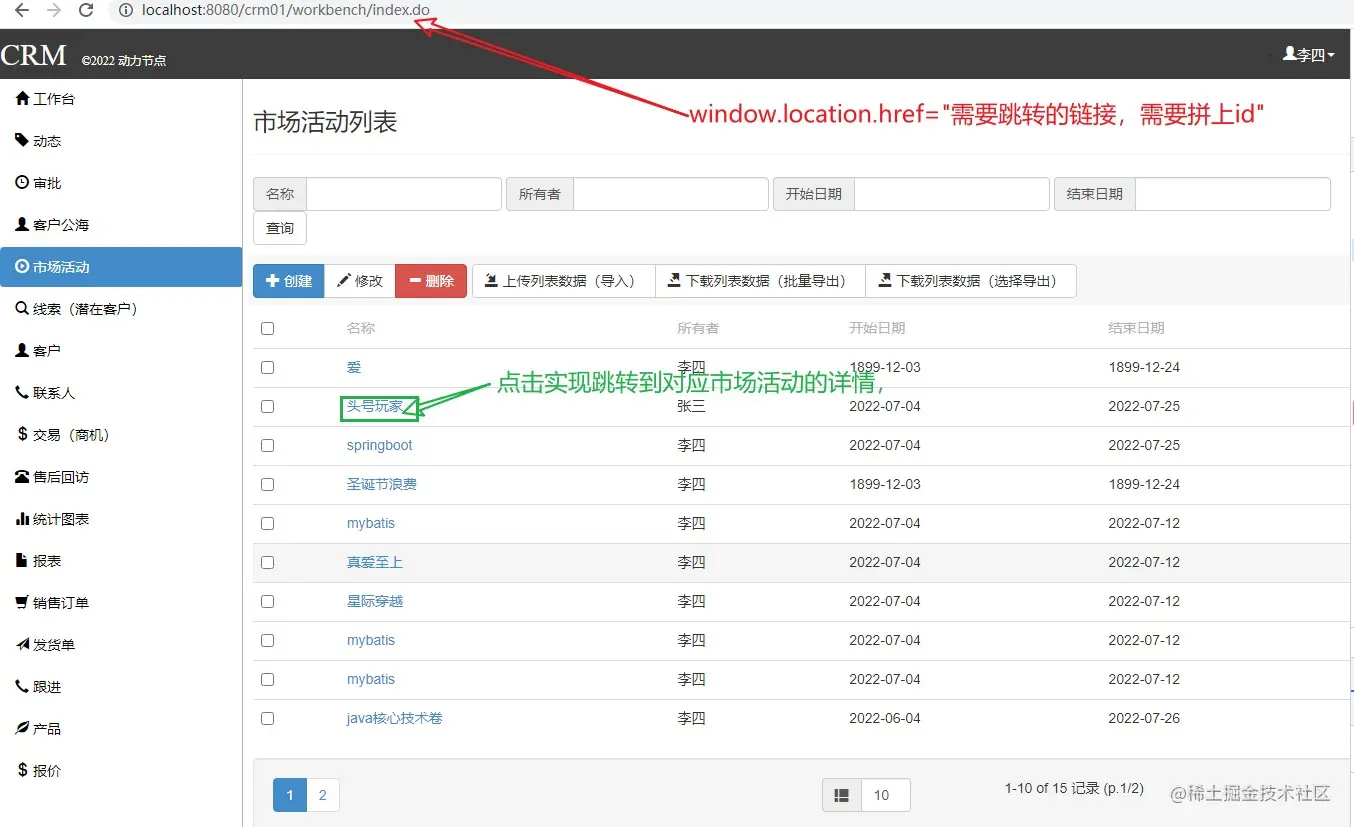1354x827 pixels.
Task: Click the localhost URL address bar
Action: click(x=285, y=11)
